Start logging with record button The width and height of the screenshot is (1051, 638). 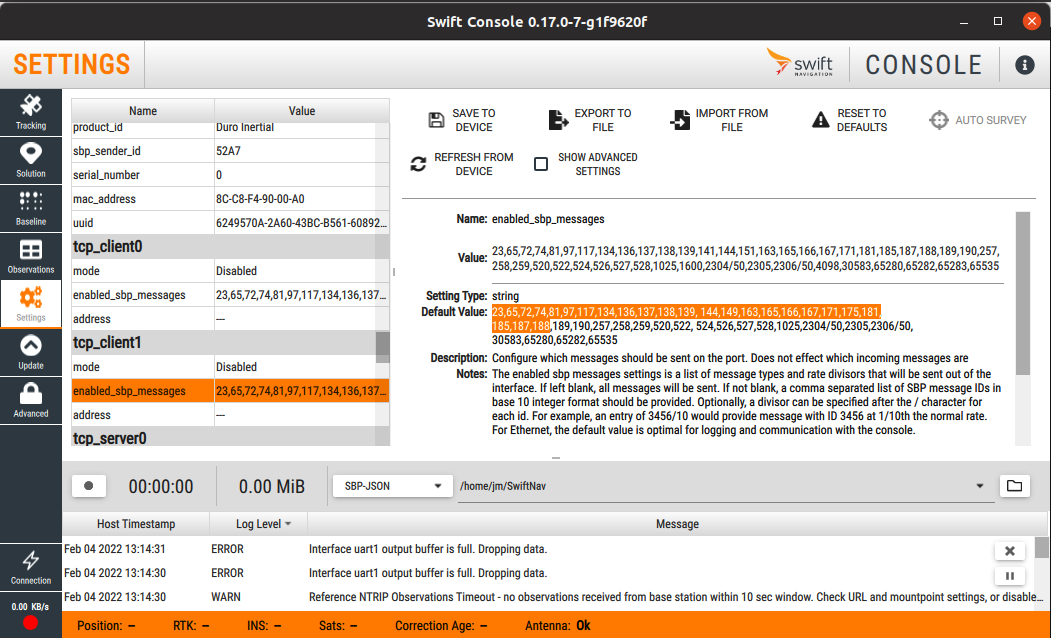(x=88, y=486)
